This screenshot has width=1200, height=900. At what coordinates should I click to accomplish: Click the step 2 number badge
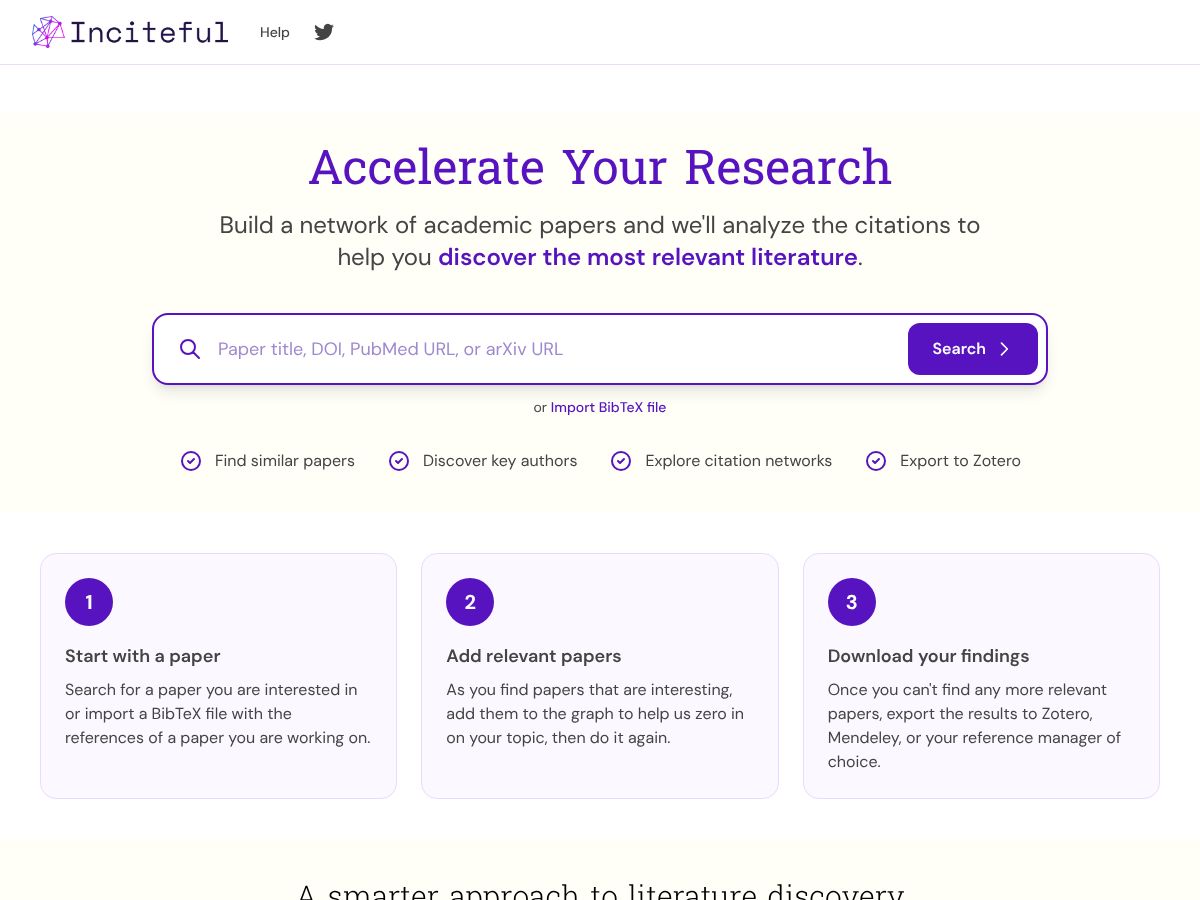(470, 602)
